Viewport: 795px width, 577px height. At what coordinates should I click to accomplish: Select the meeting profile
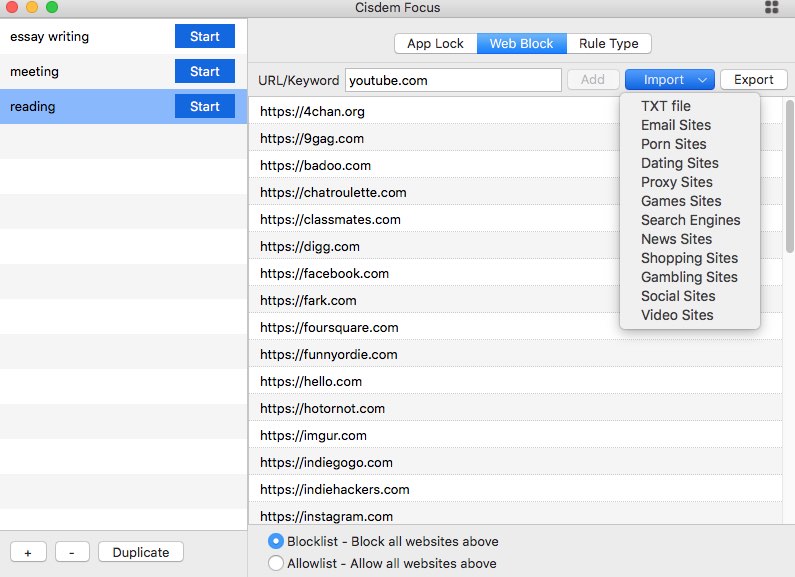click(123, 71)
